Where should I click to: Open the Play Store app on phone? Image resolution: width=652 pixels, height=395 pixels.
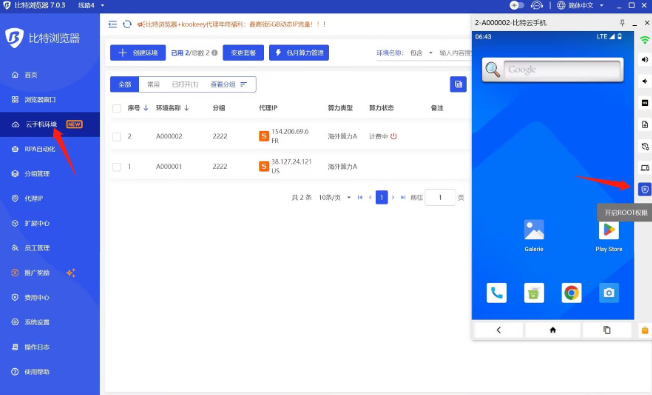coord(609,236)
